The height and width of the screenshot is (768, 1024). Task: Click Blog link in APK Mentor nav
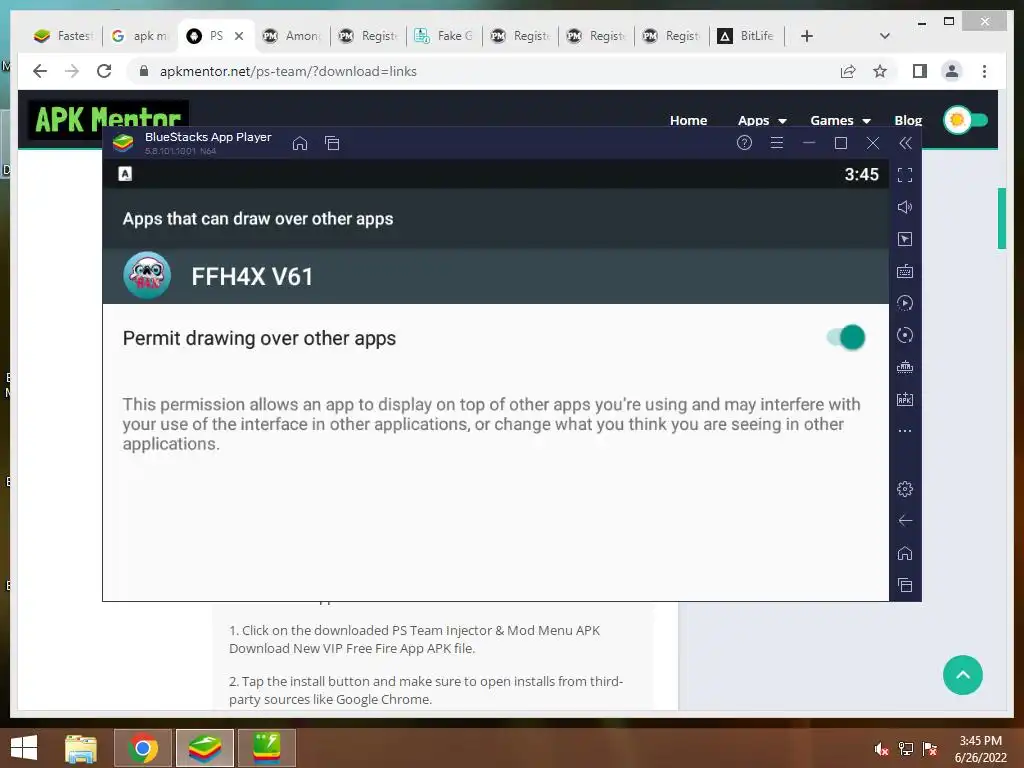[x=908, y=120]
